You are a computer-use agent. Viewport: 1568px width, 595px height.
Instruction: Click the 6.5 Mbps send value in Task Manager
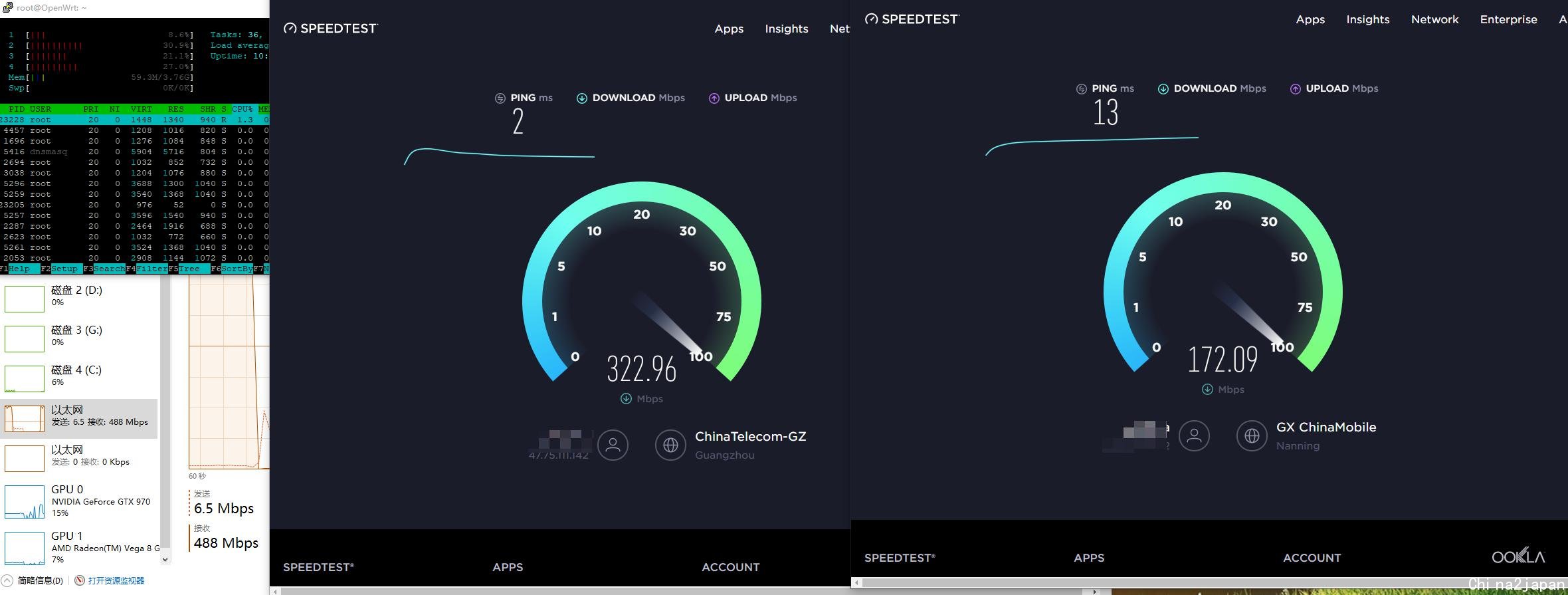click(224, 509)
